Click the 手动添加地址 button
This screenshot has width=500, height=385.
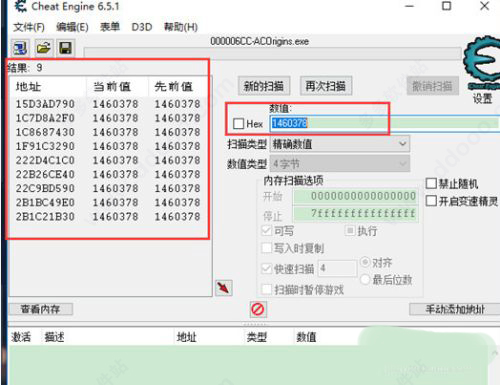pos(455,309)
